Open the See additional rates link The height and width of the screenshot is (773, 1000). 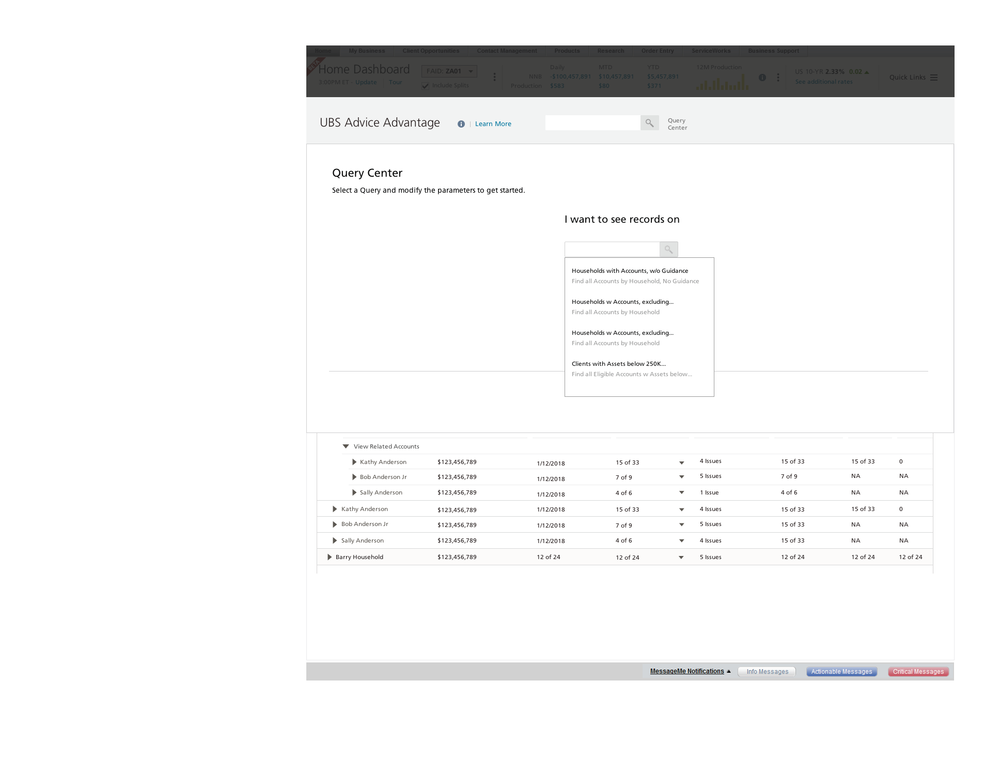pyautogui.click(x=823, y=82)
